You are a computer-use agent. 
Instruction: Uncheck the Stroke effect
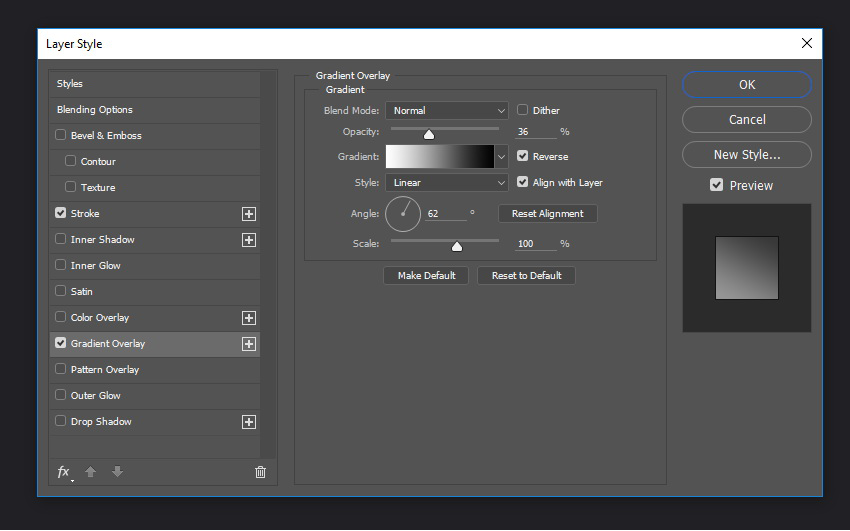tap(61, 213)
